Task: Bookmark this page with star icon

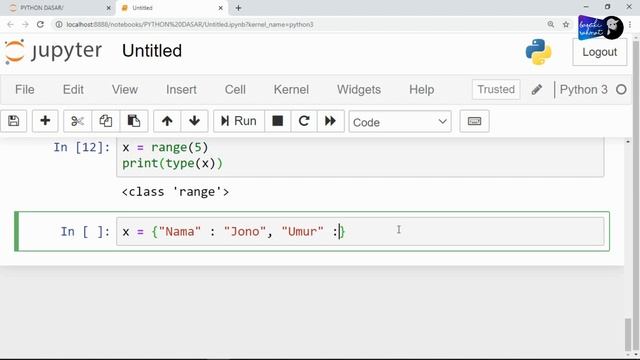Action: (x=566, y=24)
